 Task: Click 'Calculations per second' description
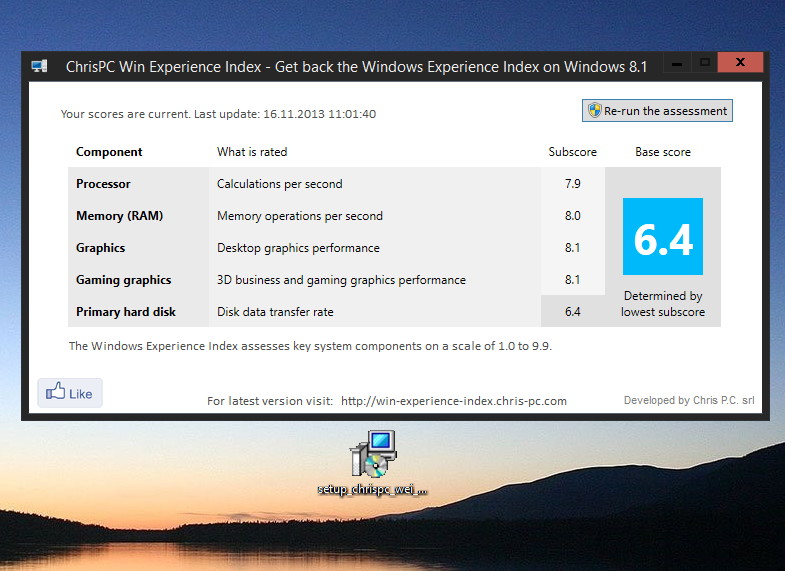(279, 184)
